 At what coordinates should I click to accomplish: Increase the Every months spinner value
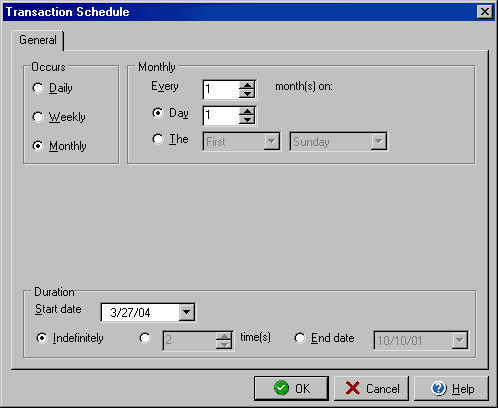pos(247,85)
